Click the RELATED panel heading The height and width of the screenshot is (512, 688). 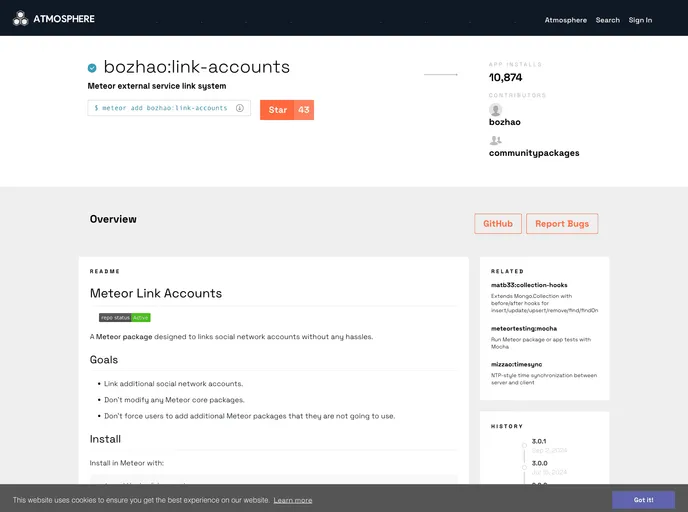point(507,272)
